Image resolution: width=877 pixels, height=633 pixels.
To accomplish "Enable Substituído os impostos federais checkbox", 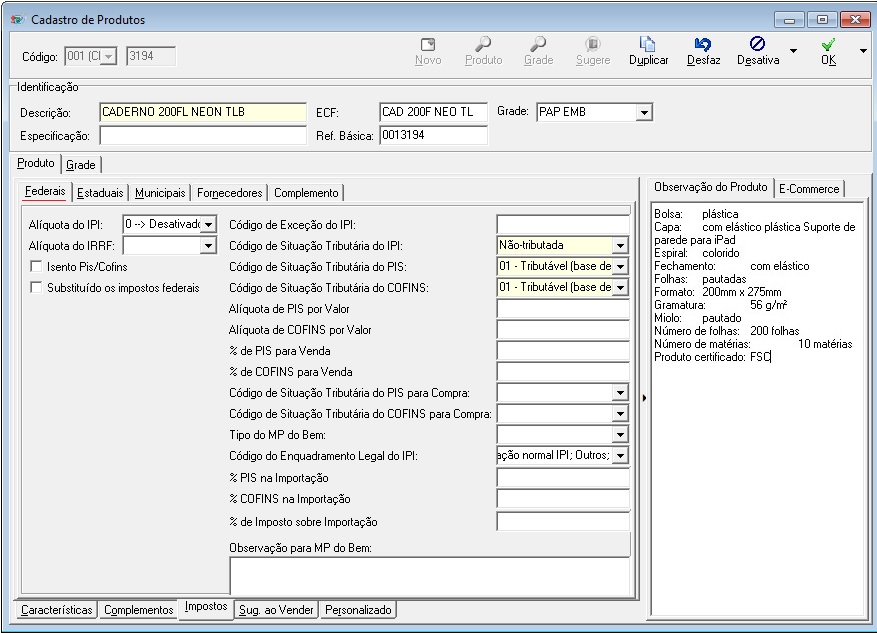I will [x=36, y=288].
